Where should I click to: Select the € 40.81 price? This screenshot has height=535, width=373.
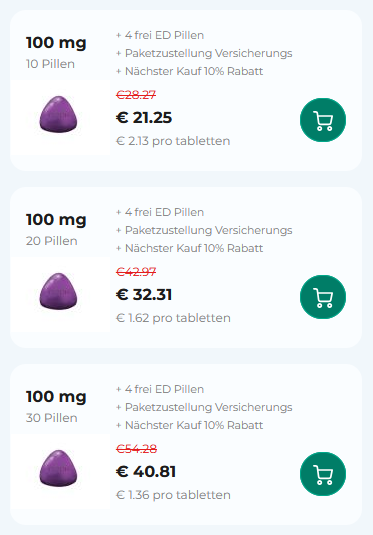[x=146, y=472]
